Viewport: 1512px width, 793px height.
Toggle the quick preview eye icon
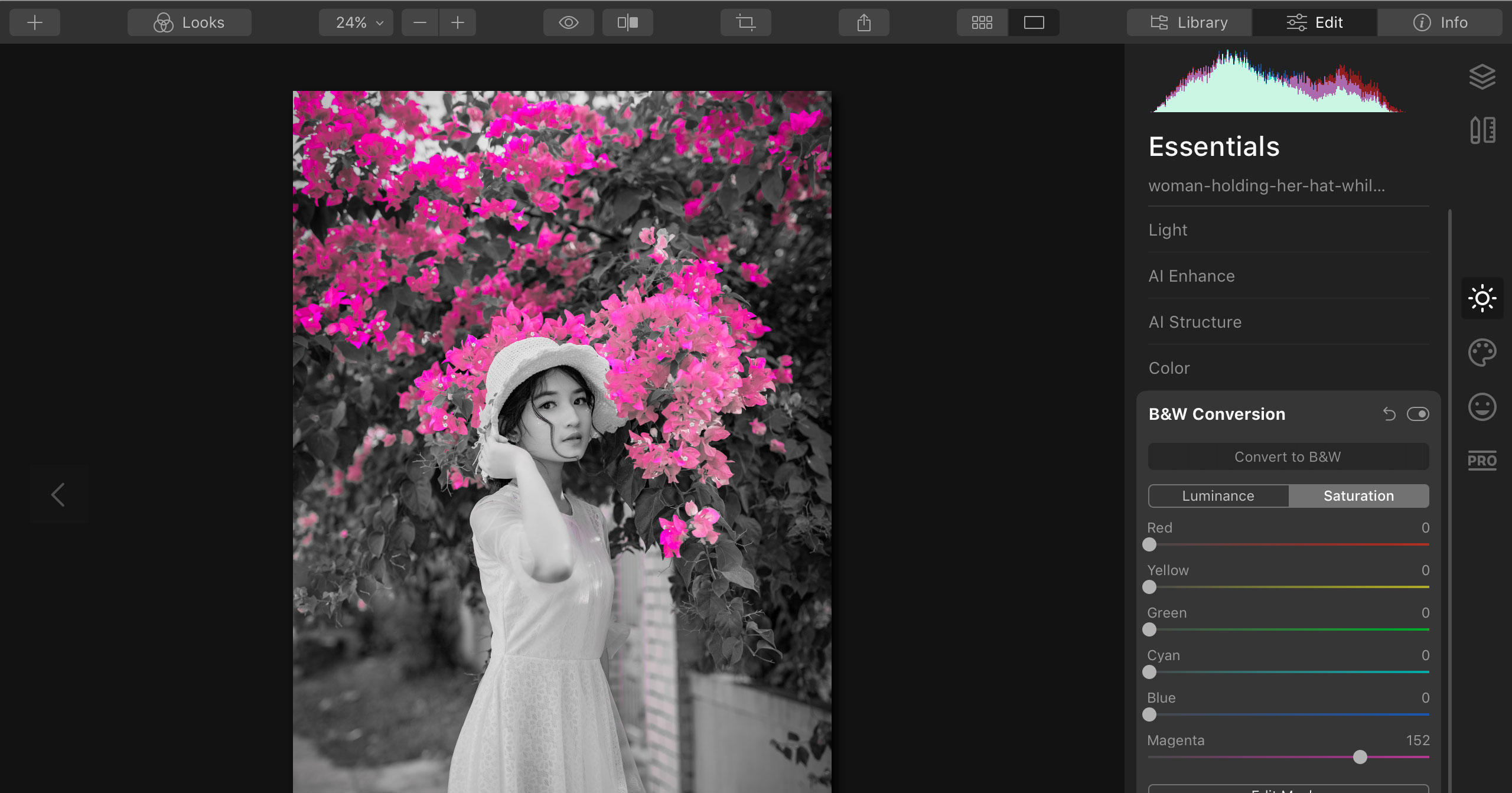point(568,22)
